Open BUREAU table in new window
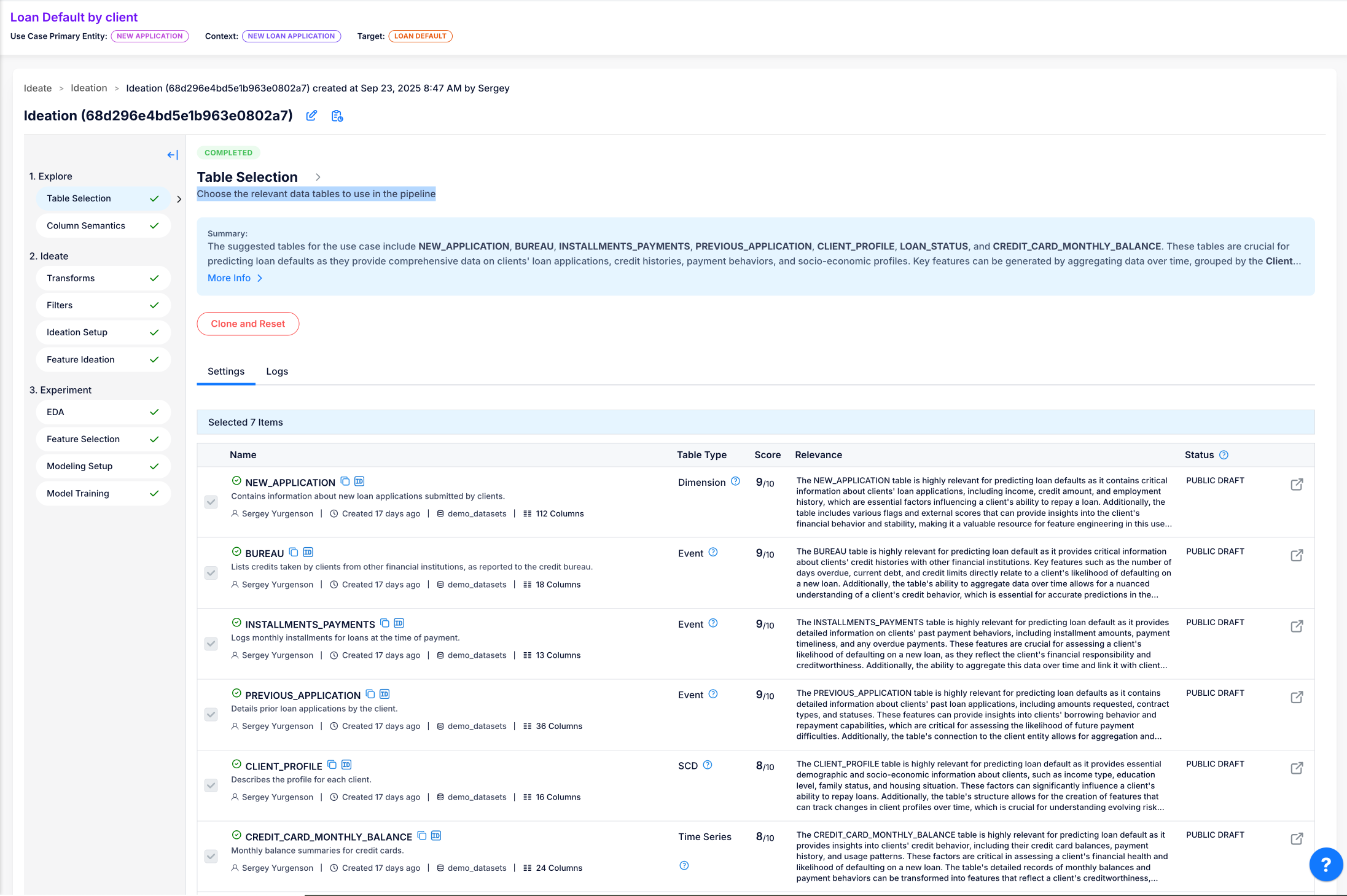Viewport: 1347px width, 896px height. point(1297,556)
